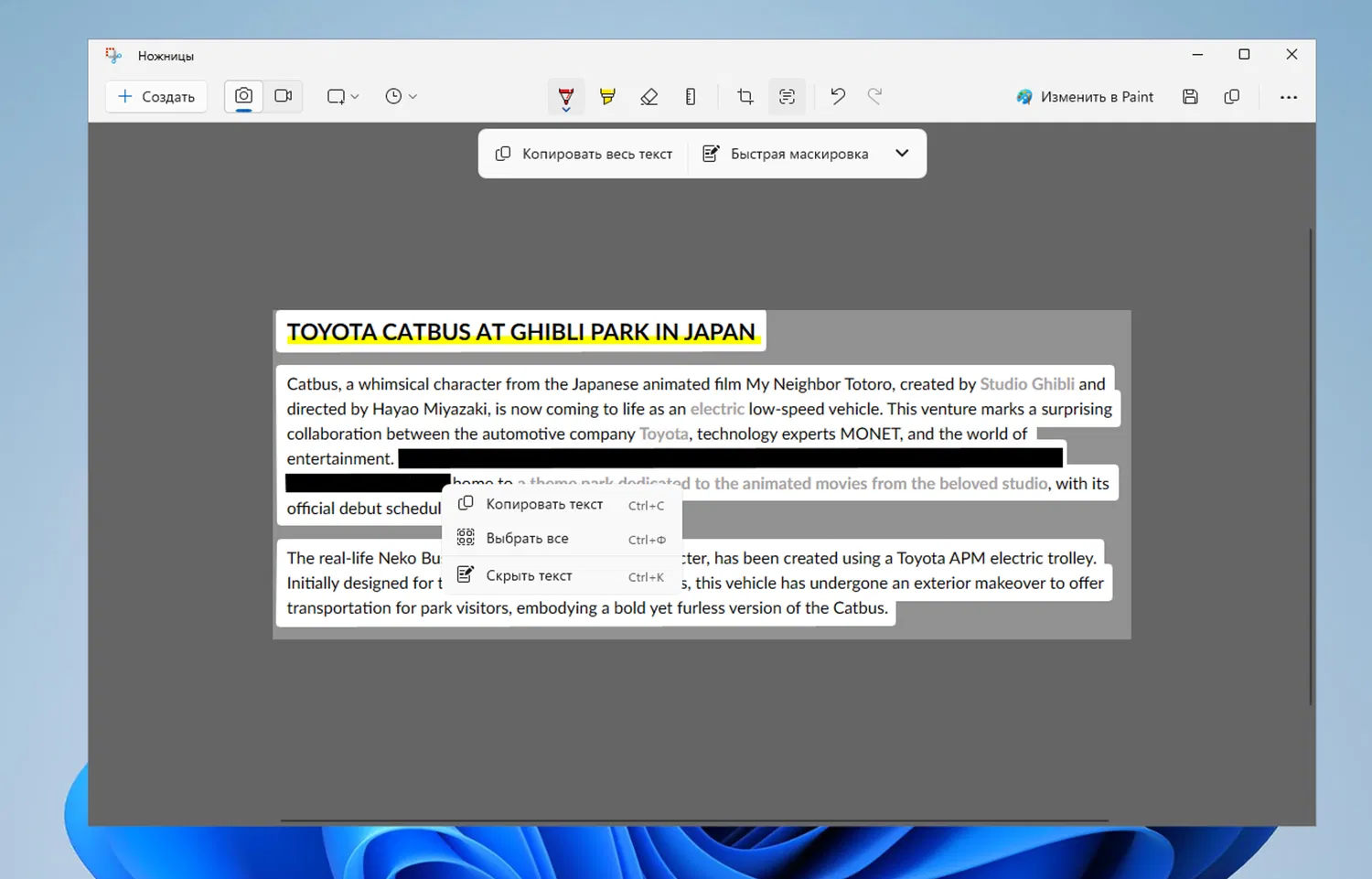Click the vertical scrollbar of the canvas
1372x879 pixels.
(x=1310, y=466)
